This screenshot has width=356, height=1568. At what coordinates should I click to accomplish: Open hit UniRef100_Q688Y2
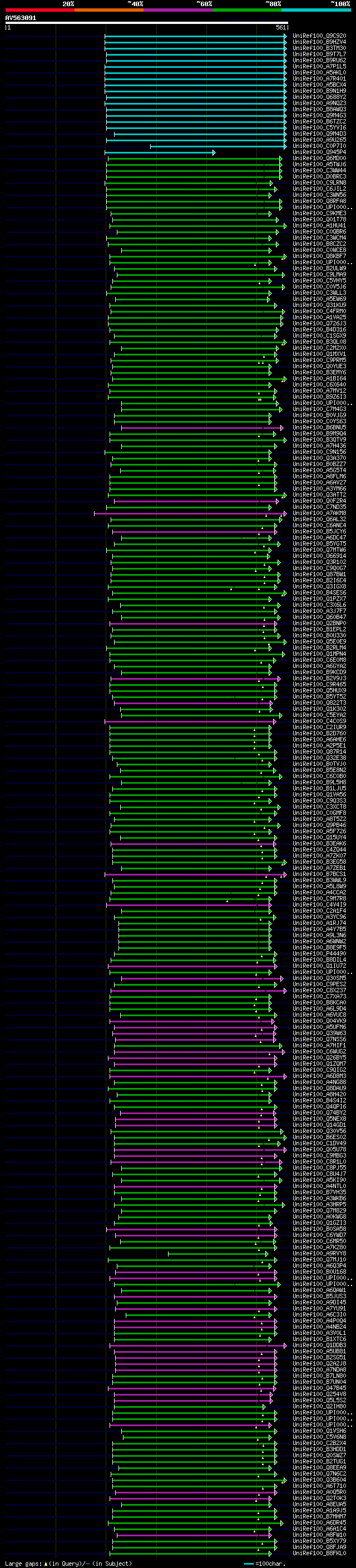(319, 97)
